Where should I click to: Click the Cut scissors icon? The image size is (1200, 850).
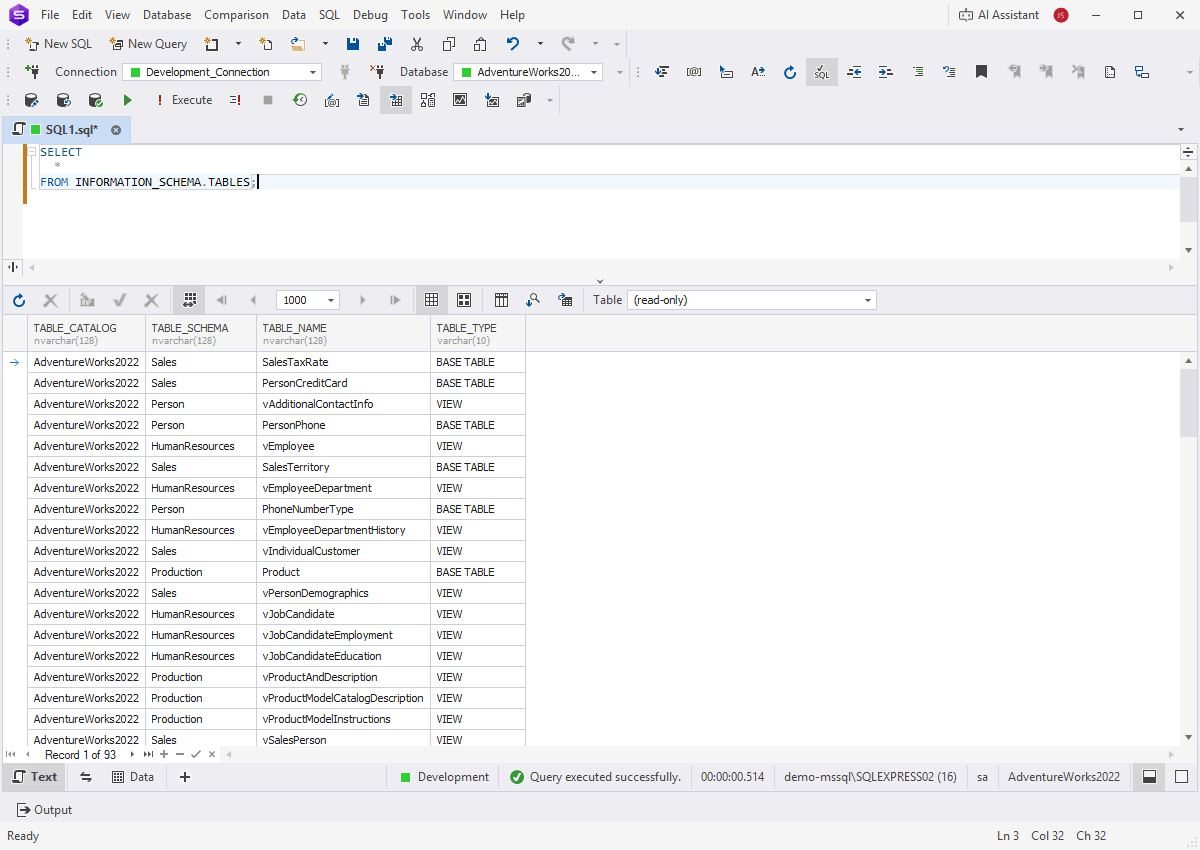[417, 44]
